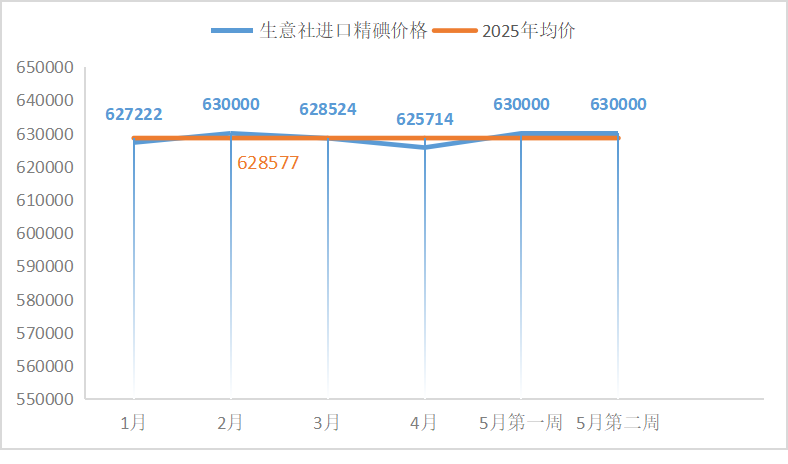The image size is (788, 464).
Task: Click y-axis value 640000
Action: click(45, 101)
